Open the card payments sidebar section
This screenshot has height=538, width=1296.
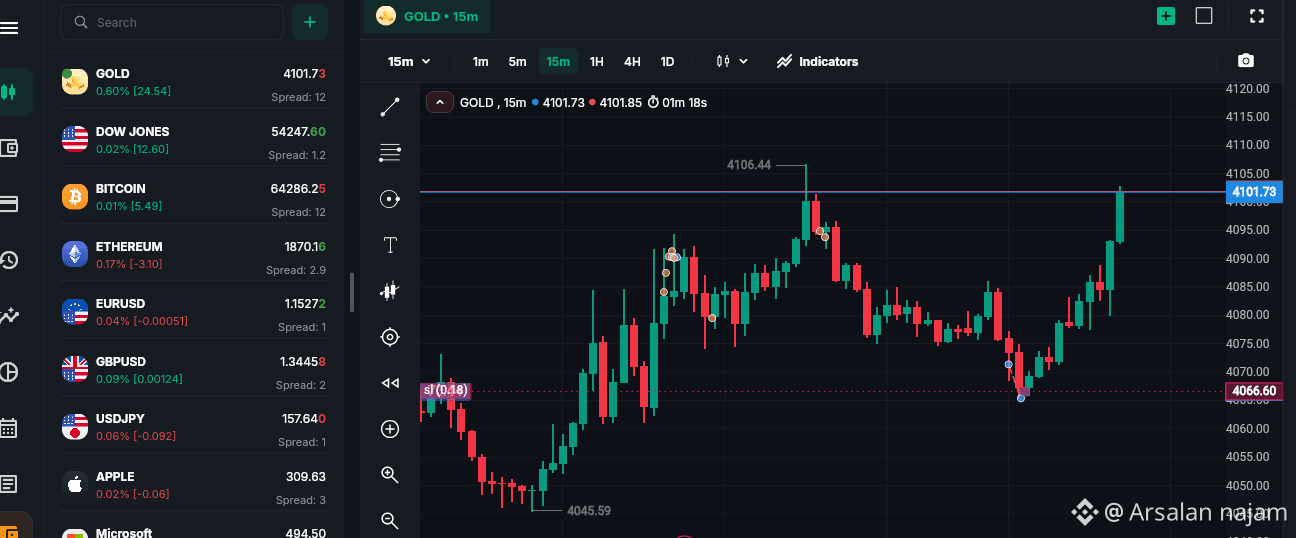pyautogui.click(x=9, y=204)
